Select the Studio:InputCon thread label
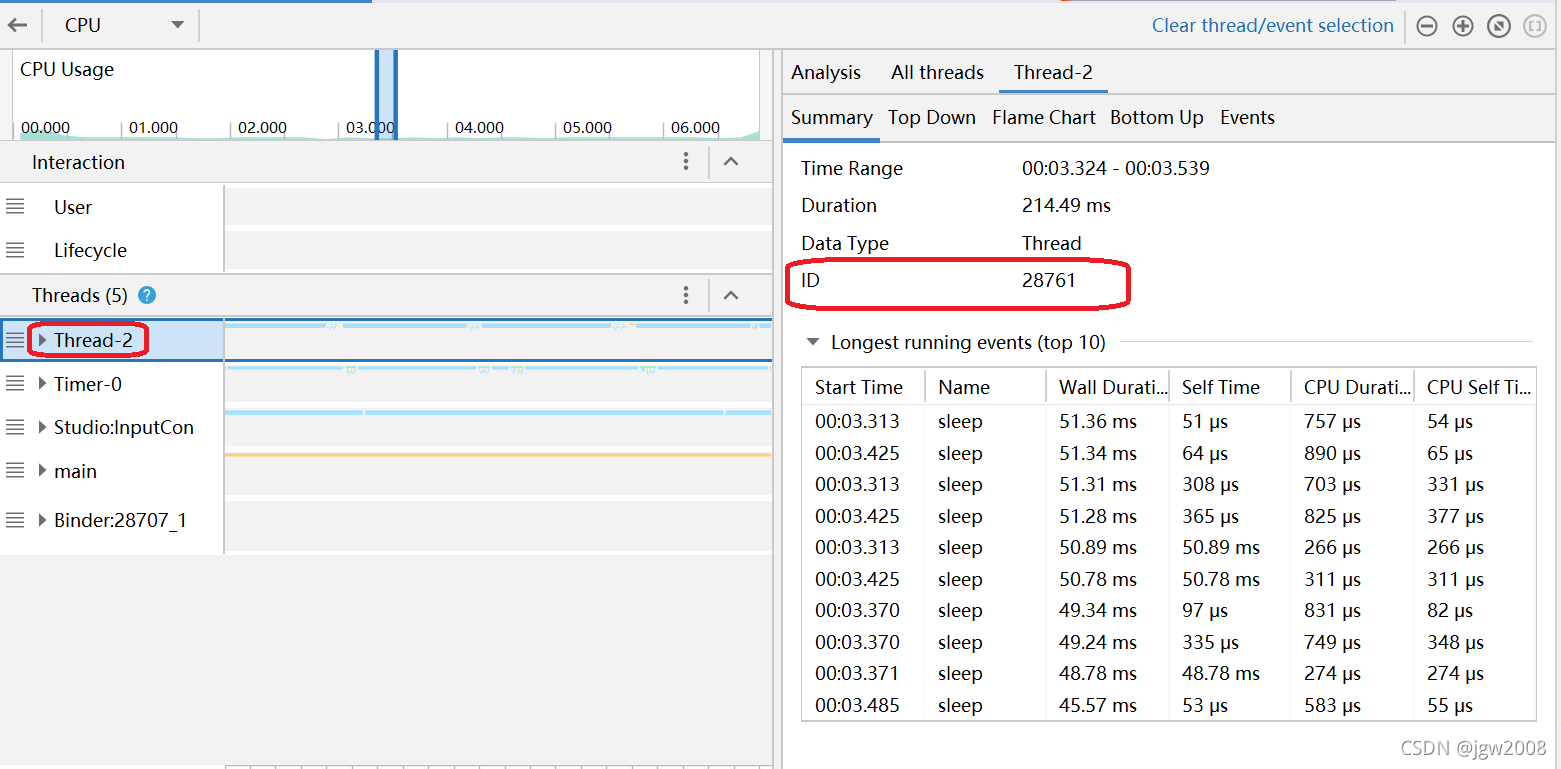 point(124,428)
